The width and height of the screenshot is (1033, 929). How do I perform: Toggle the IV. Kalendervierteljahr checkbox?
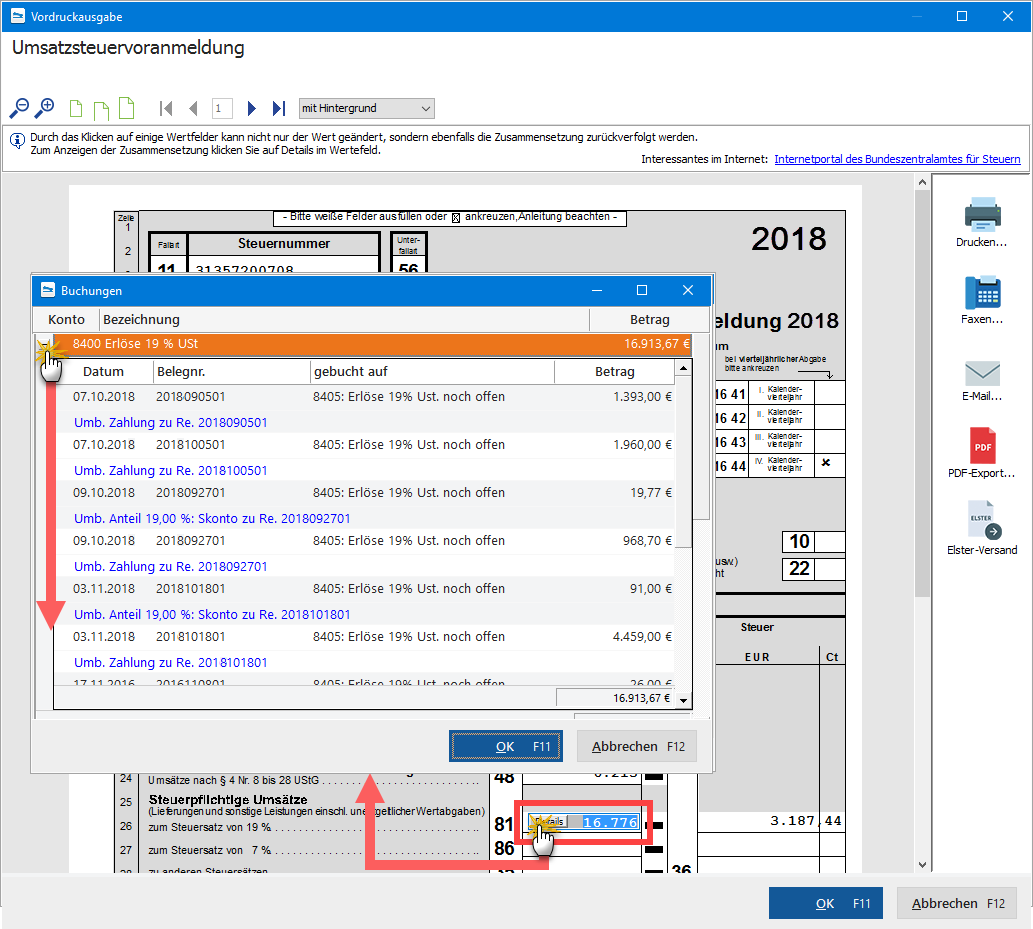(x=829, y=464)
